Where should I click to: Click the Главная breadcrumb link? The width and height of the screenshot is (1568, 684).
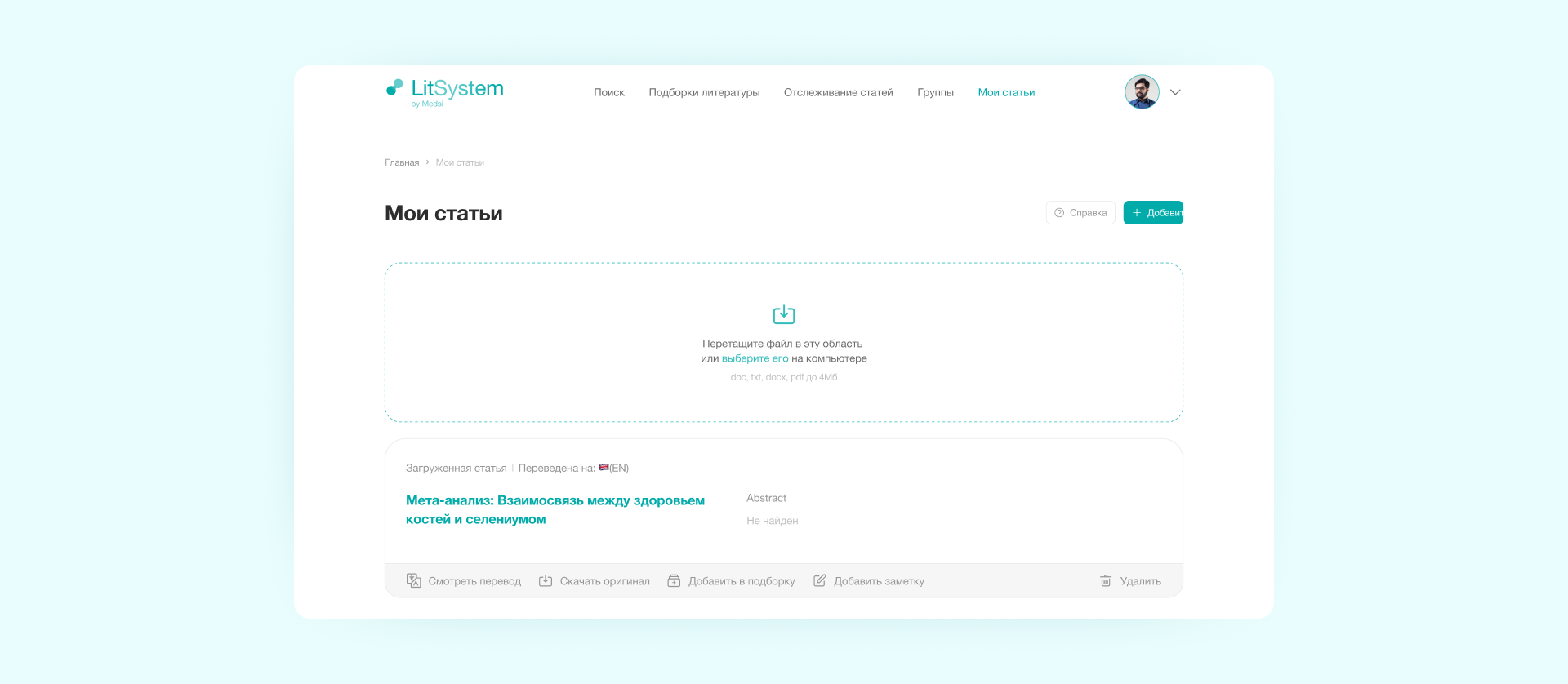click(402, 163)
